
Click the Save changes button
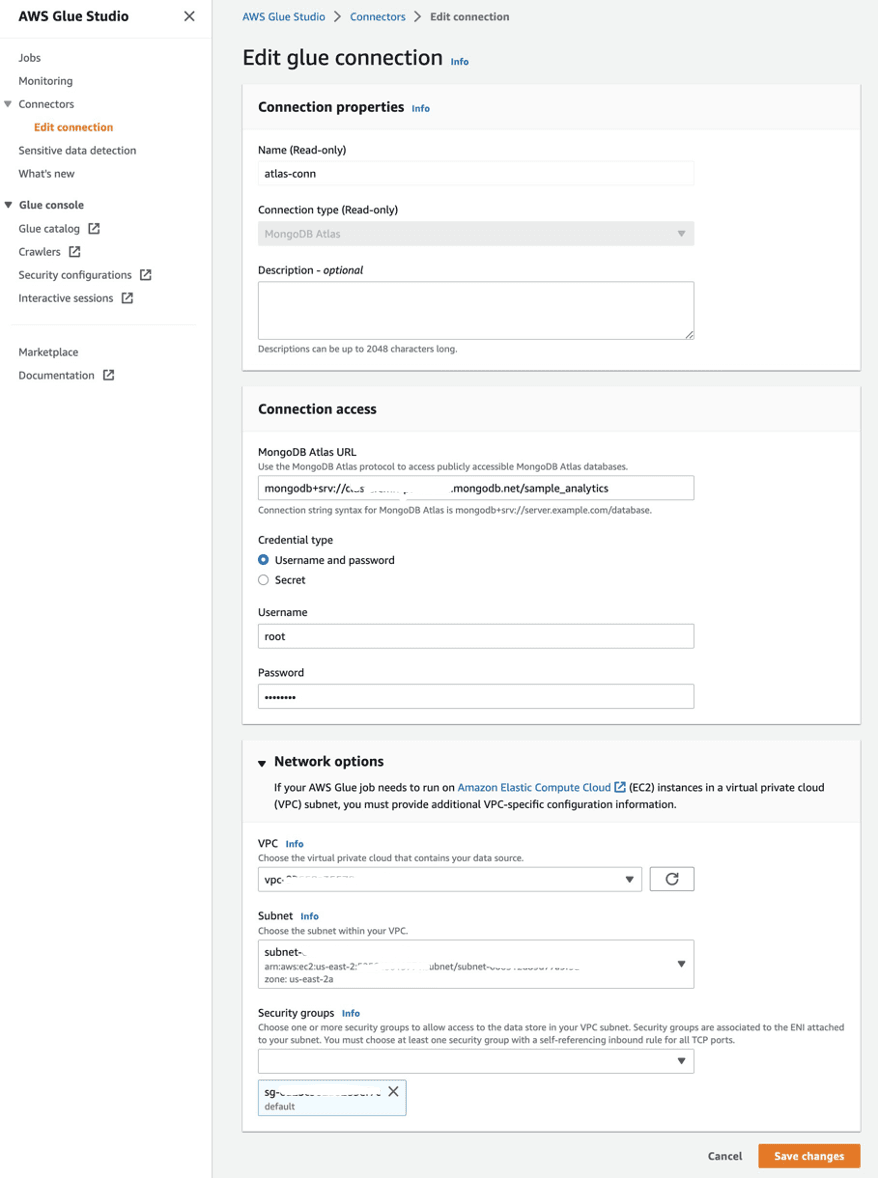(x=808, y=1156)
